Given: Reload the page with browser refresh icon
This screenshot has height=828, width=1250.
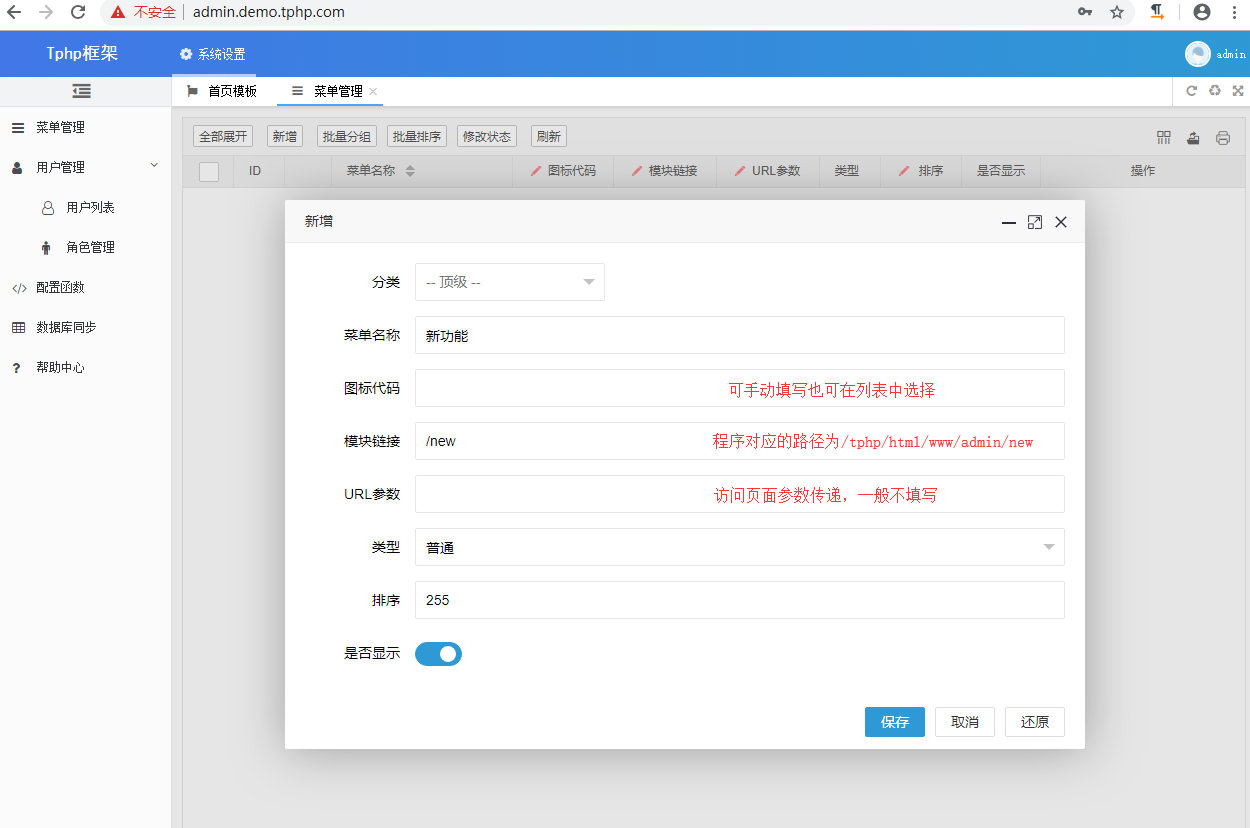Looking at the screenshot, I should click(x=78, y=12).
